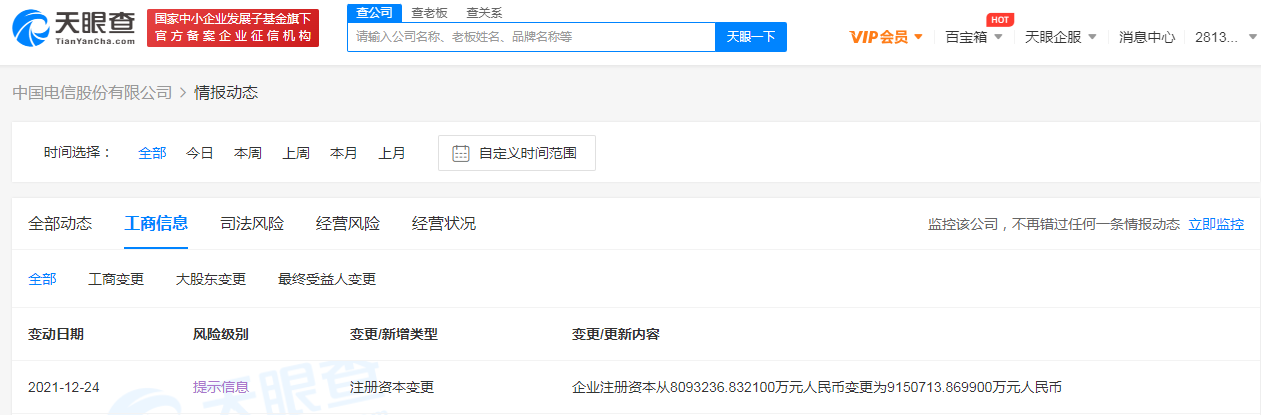Select the 经营风险 tab
Image resolution: width=1261 pixels, height=415 pixels.
(348, 223)
